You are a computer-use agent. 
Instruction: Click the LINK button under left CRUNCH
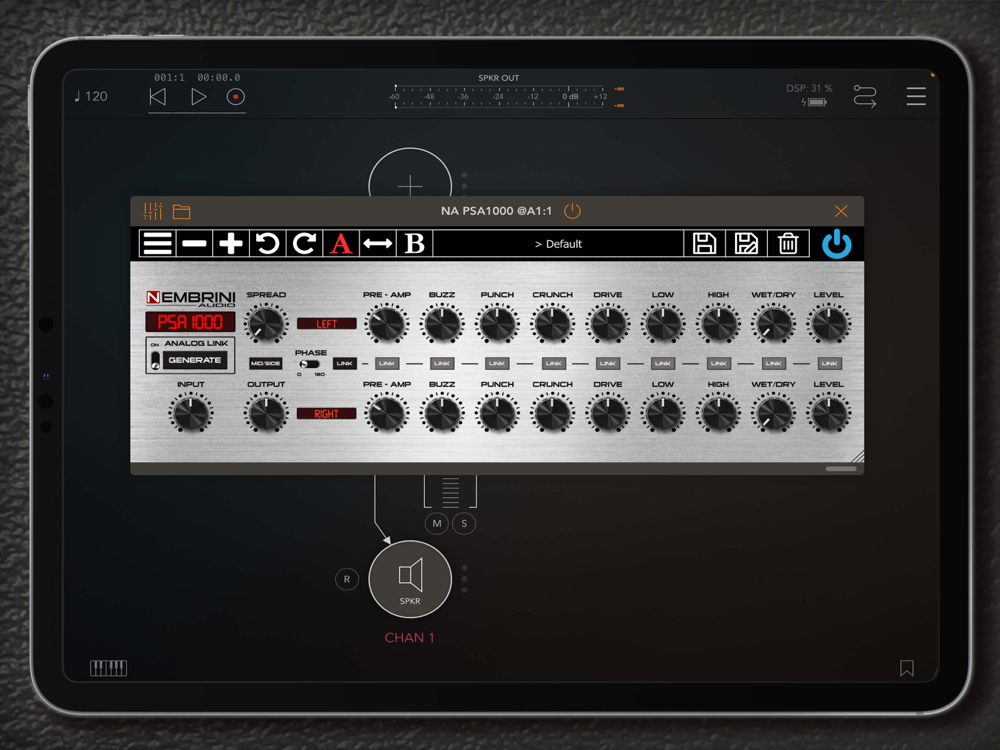tap(553, 364)
